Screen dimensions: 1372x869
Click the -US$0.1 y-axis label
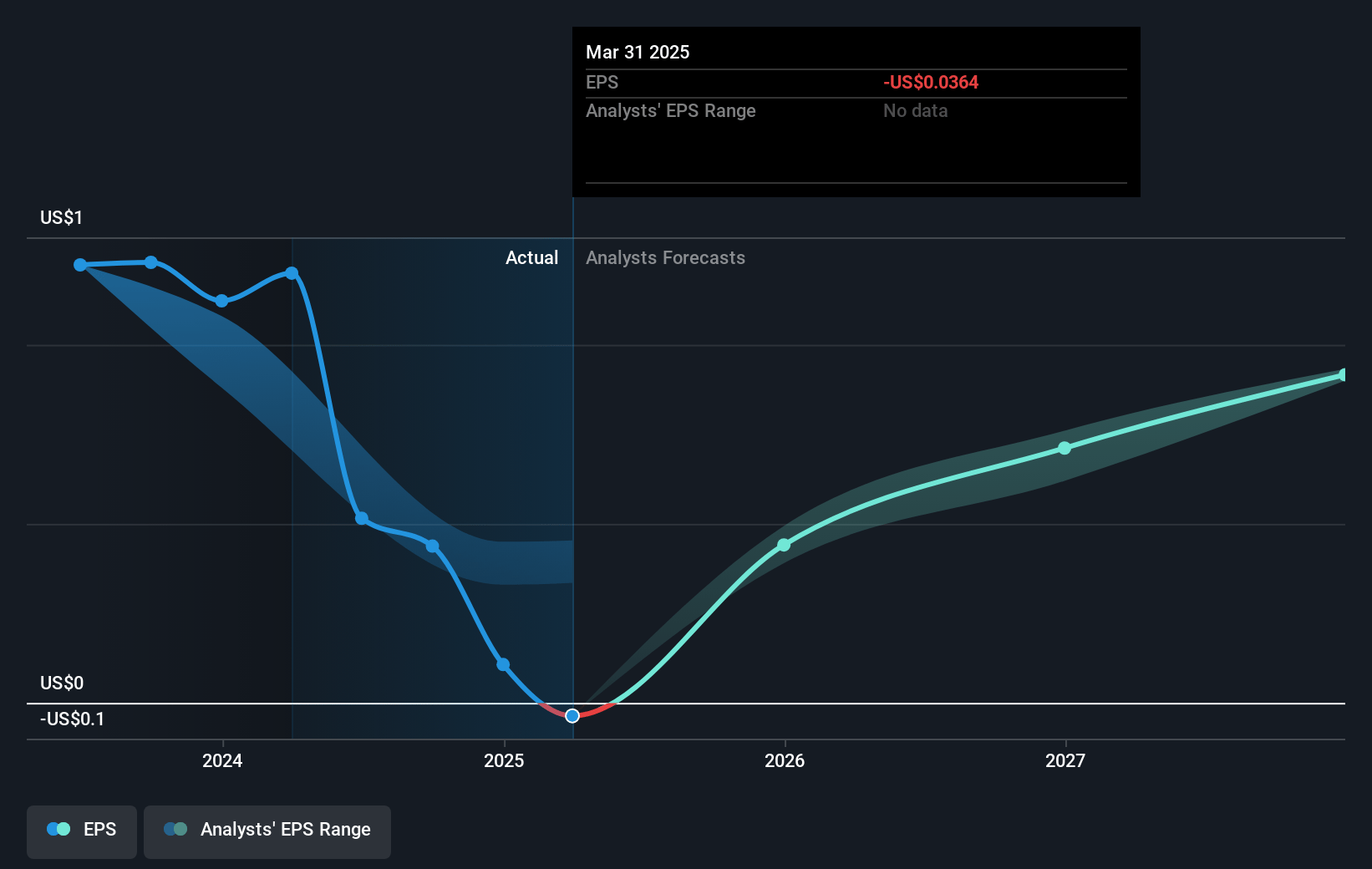pyautogui.click(x=73, y=719)
